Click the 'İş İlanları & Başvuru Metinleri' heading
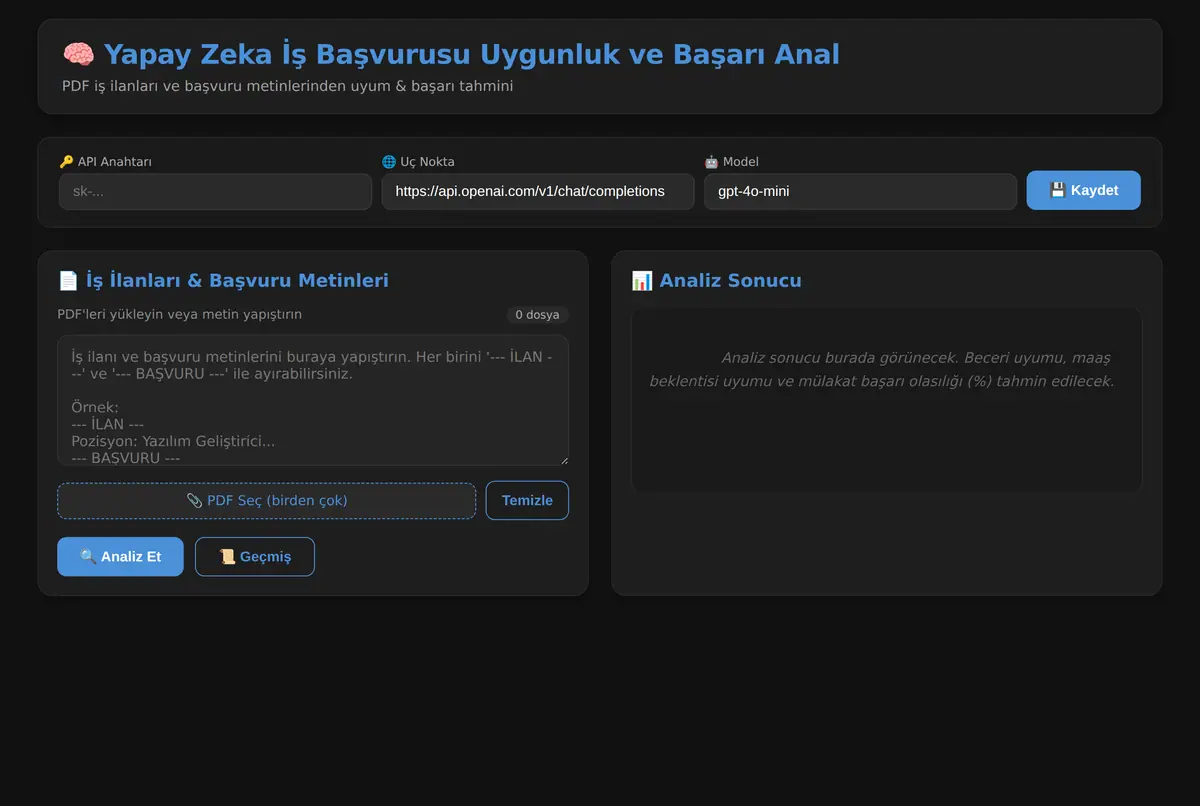This screenshot has height=806, width=1200. 223,281
